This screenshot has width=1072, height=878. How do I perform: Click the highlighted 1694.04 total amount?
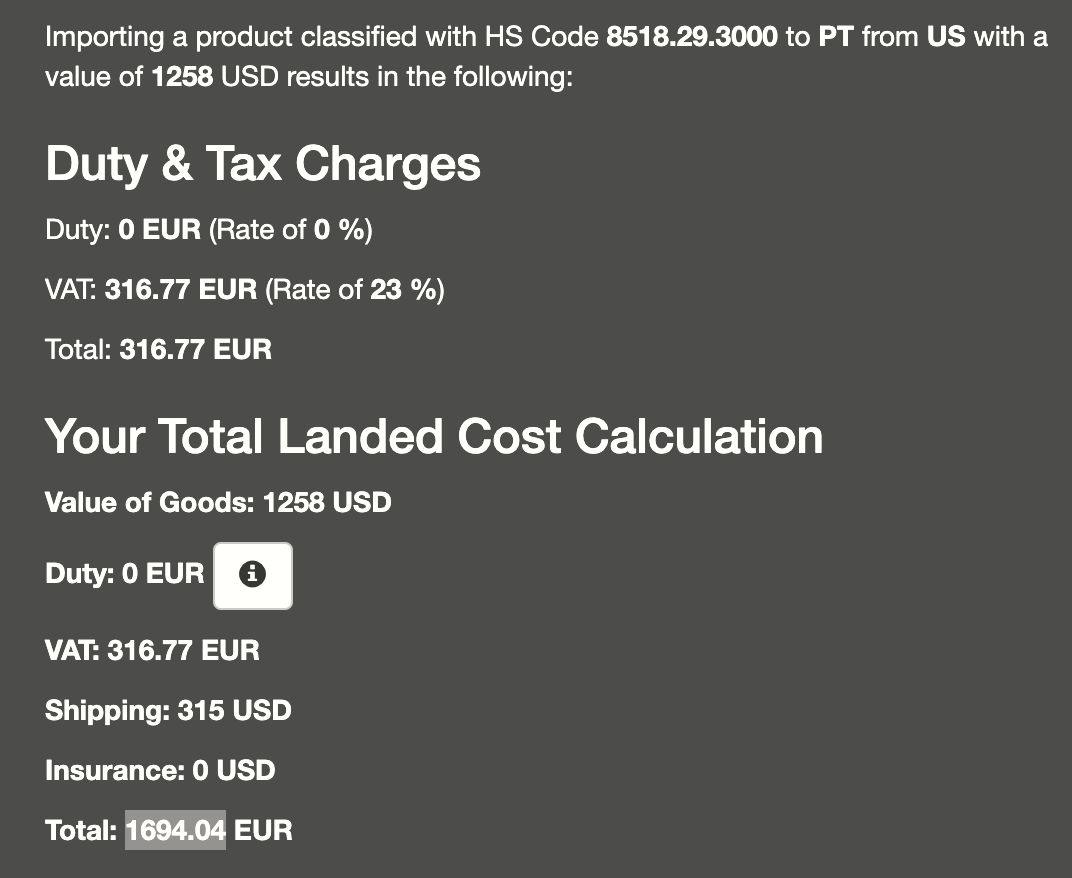176,830
